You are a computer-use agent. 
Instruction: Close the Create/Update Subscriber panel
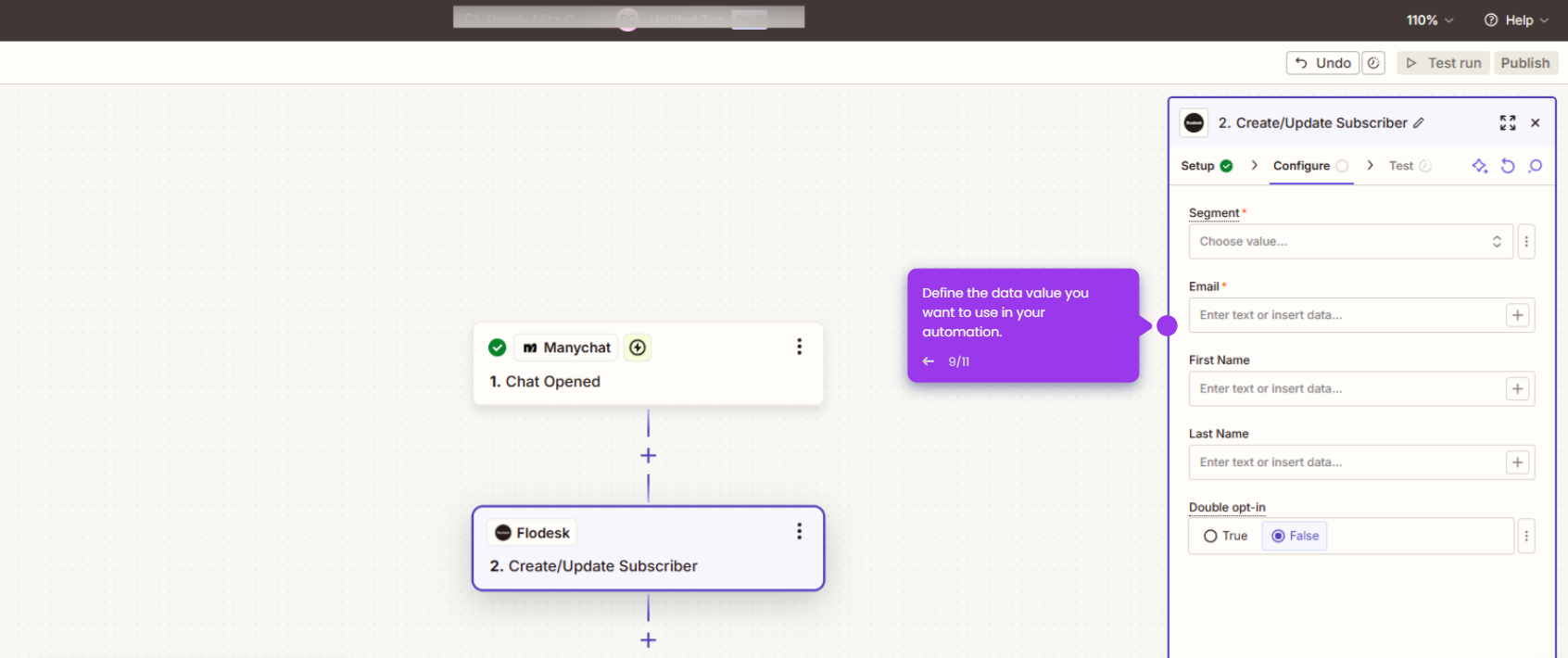pos(1536,123)
